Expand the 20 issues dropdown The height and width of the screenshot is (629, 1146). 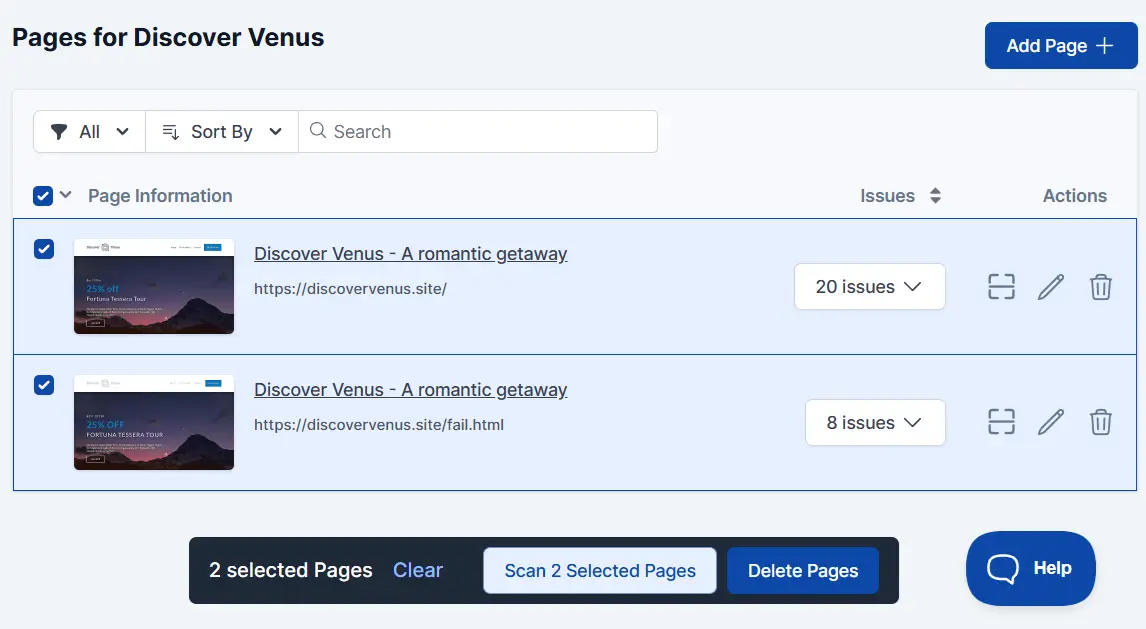click(869, 287)
